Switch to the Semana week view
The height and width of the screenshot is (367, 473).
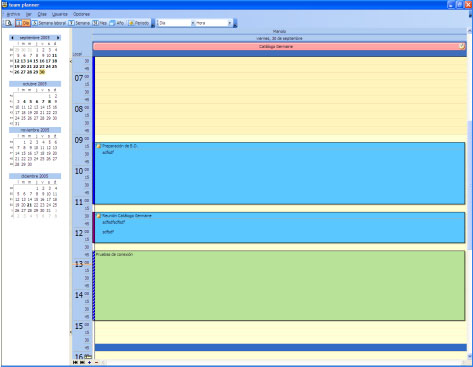[x=79, y=23]
